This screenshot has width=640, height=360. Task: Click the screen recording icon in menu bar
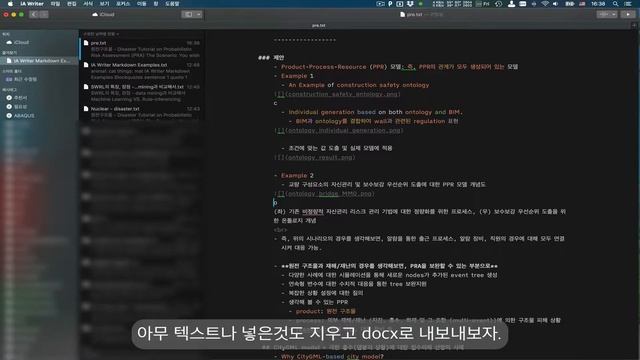coord(380,4)
